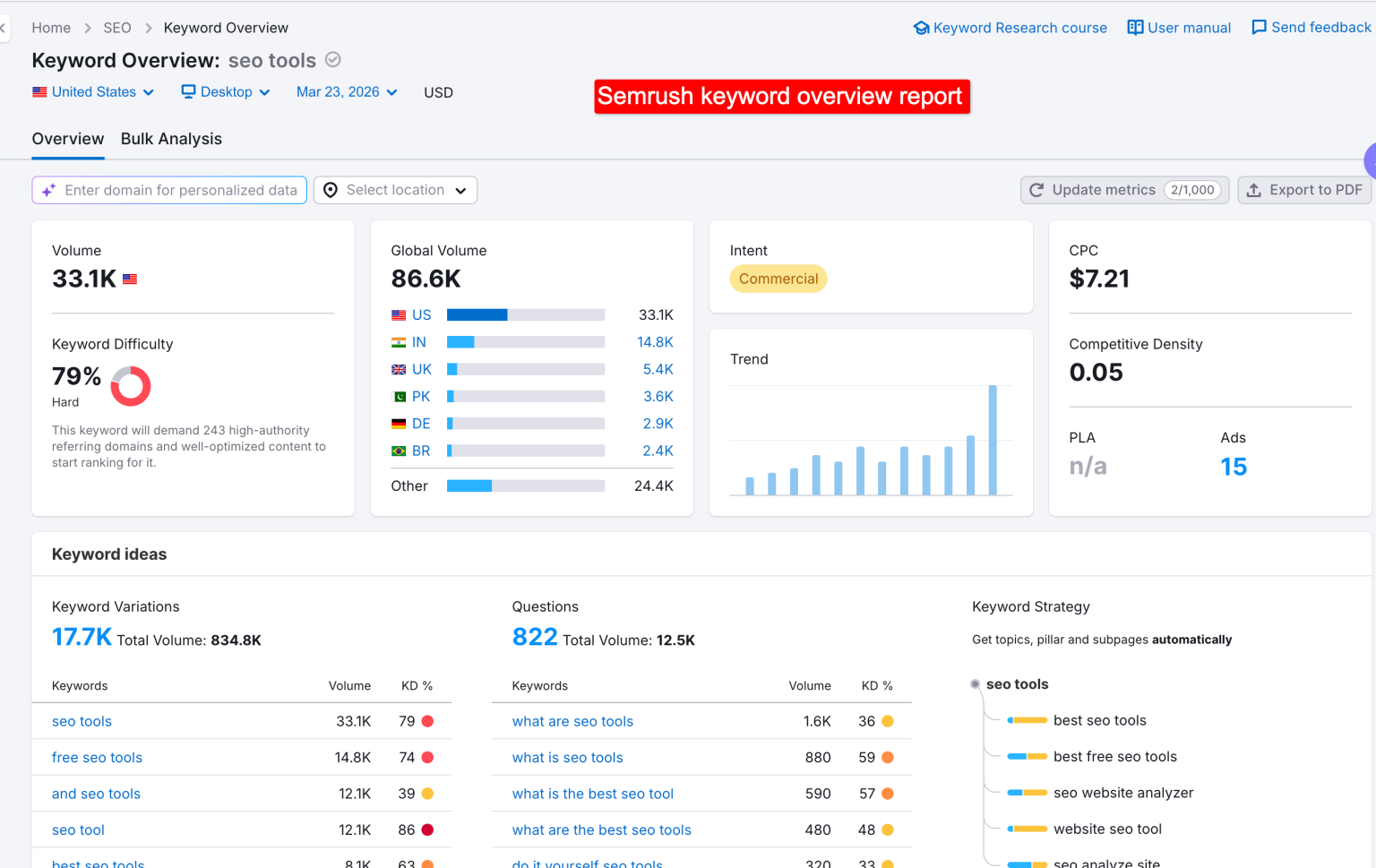Open the what are seo tools question link
Viewport: 1376px width, 868px height.
572,721
